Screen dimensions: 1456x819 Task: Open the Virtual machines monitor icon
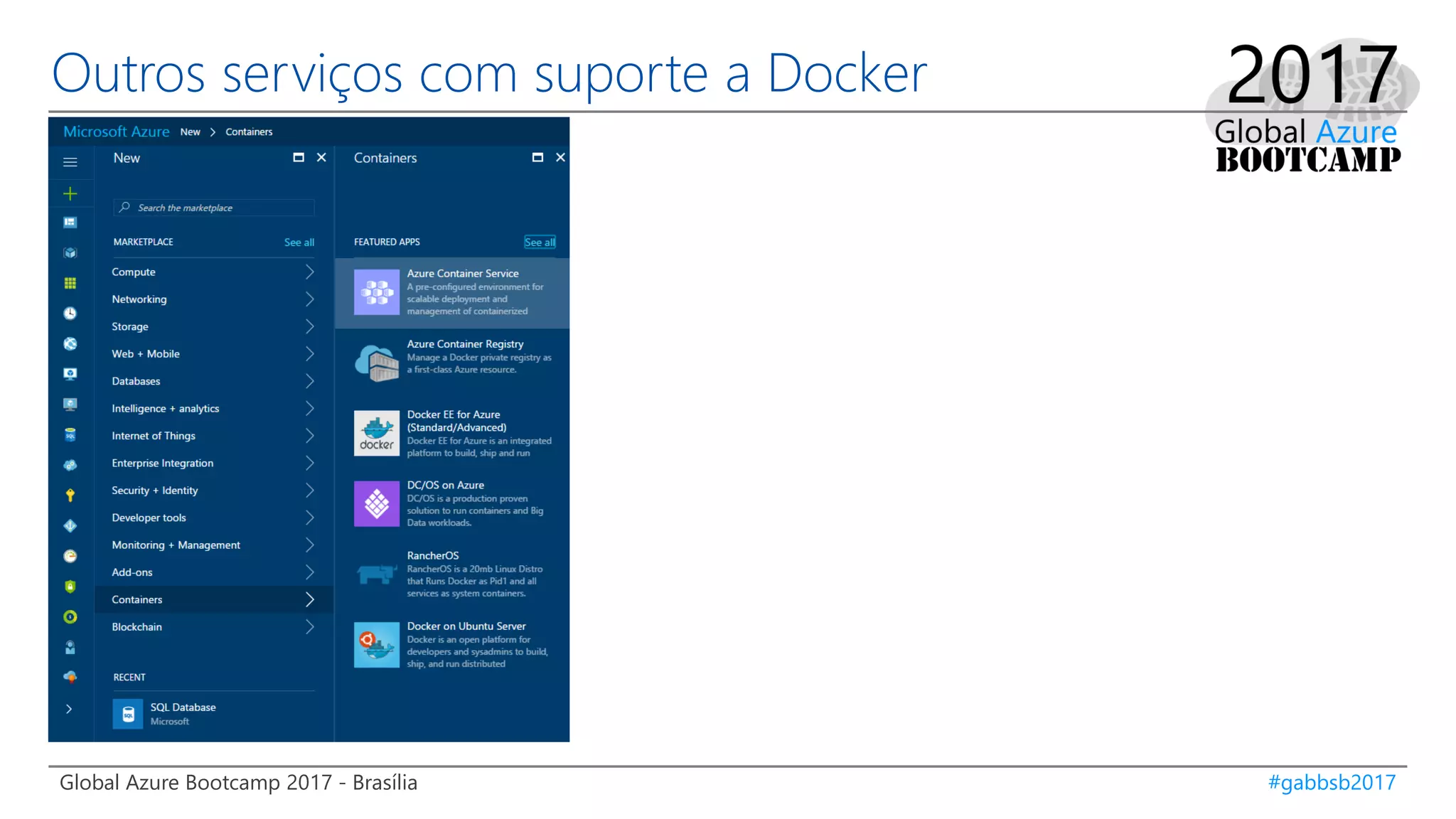point(70,374)
